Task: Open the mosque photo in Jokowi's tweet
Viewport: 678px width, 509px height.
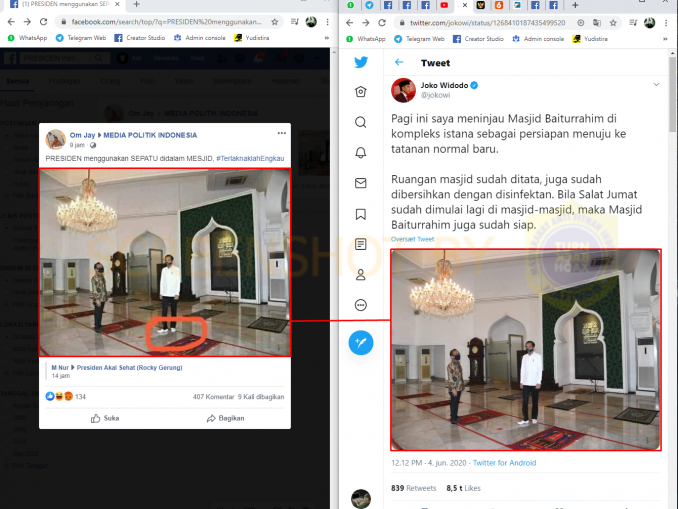Action: [x=526, y=350]
